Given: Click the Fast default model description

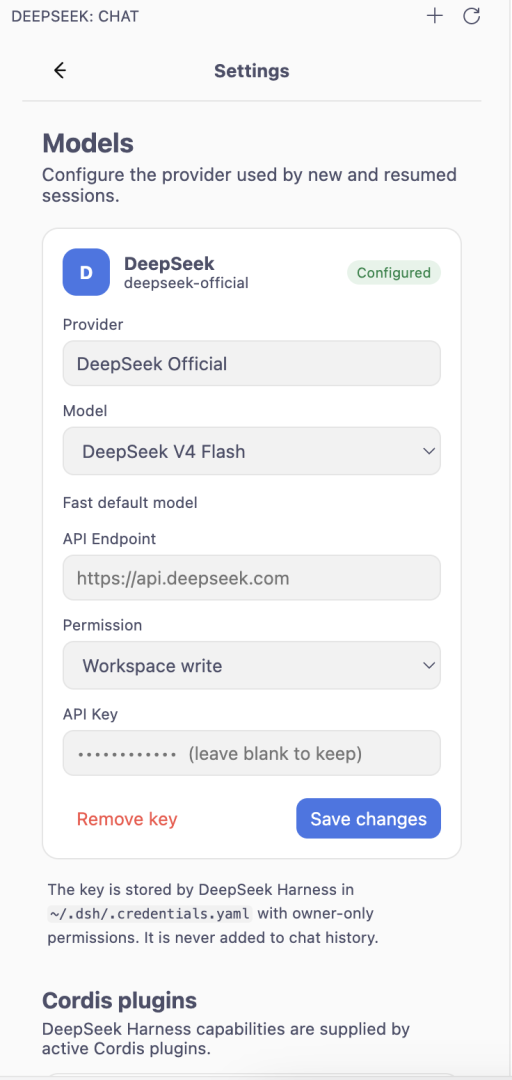Looking at the screenshot, I should (x=130, y=503).
